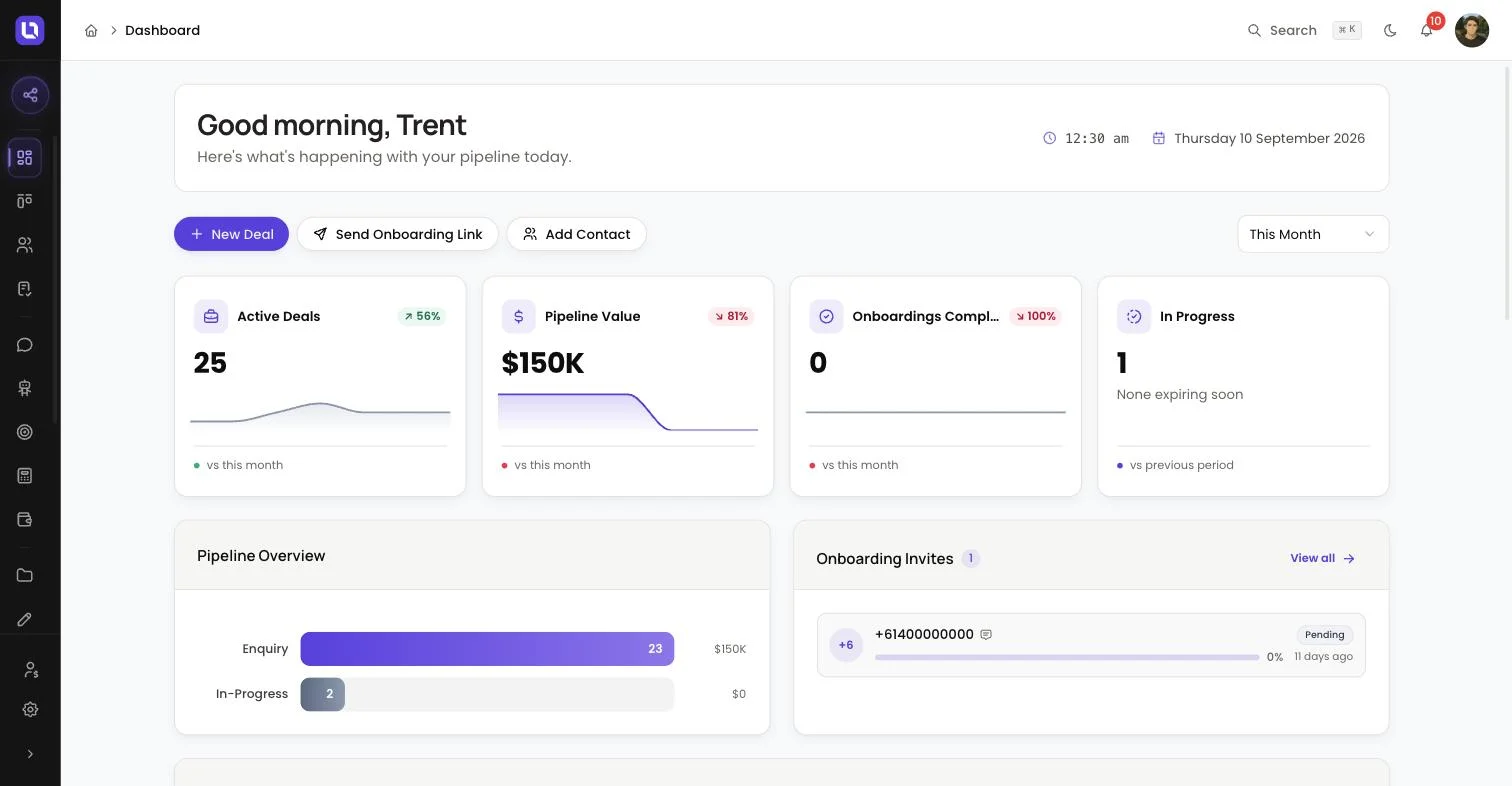1512x786 pixels.
Task: Open the calculator icon in sidebar
Action: coord(25,476)
